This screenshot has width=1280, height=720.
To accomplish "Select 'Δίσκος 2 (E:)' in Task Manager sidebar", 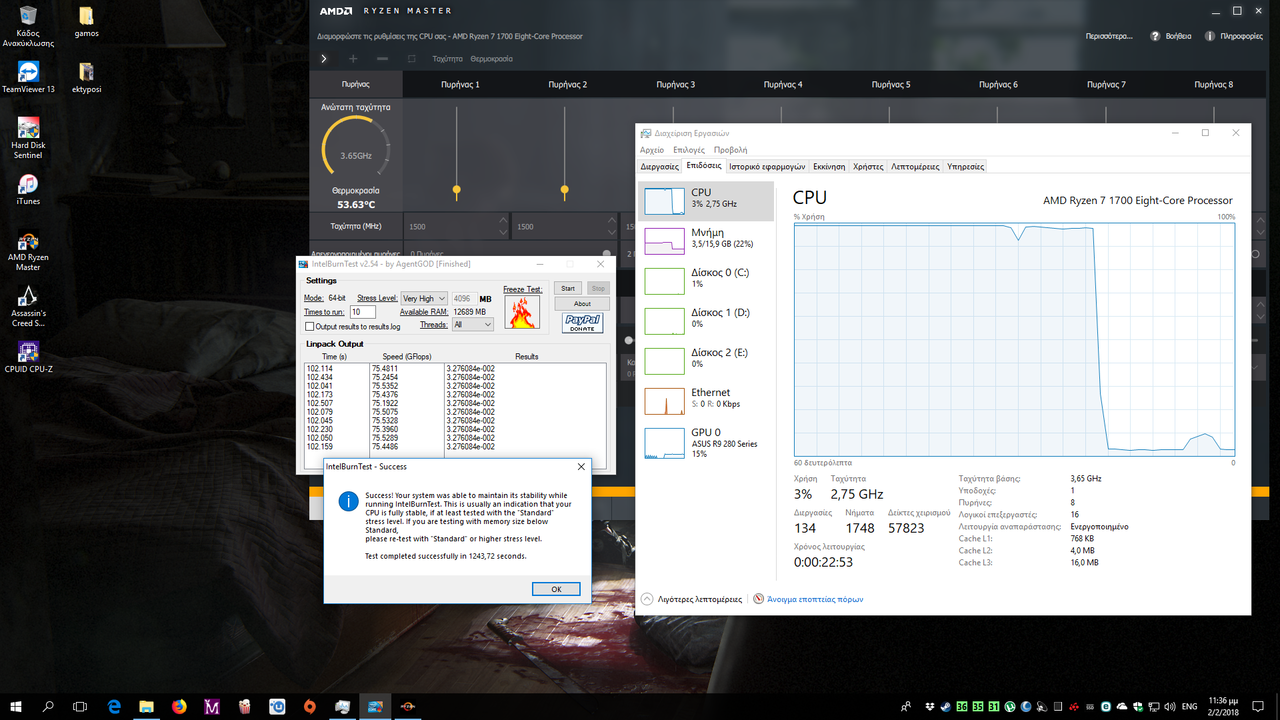I will click(x=706, y=360).
